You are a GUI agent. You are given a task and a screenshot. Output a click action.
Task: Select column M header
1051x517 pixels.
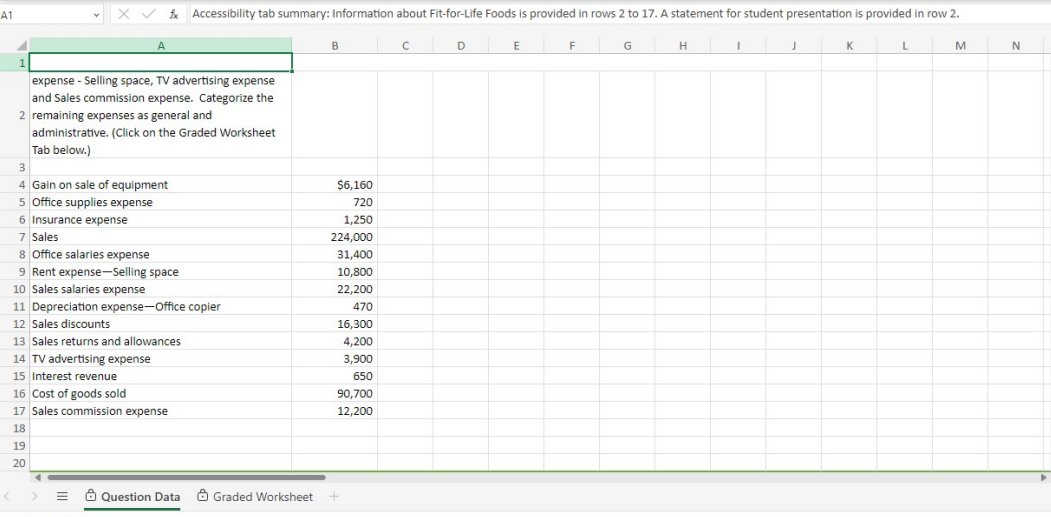tap(961, 46)
